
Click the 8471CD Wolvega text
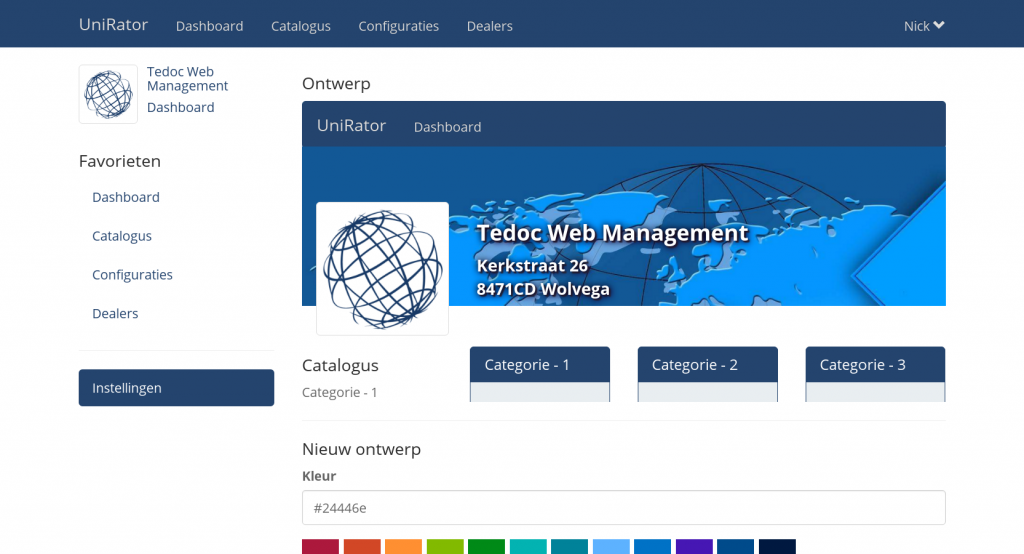[x=543, y=289]
